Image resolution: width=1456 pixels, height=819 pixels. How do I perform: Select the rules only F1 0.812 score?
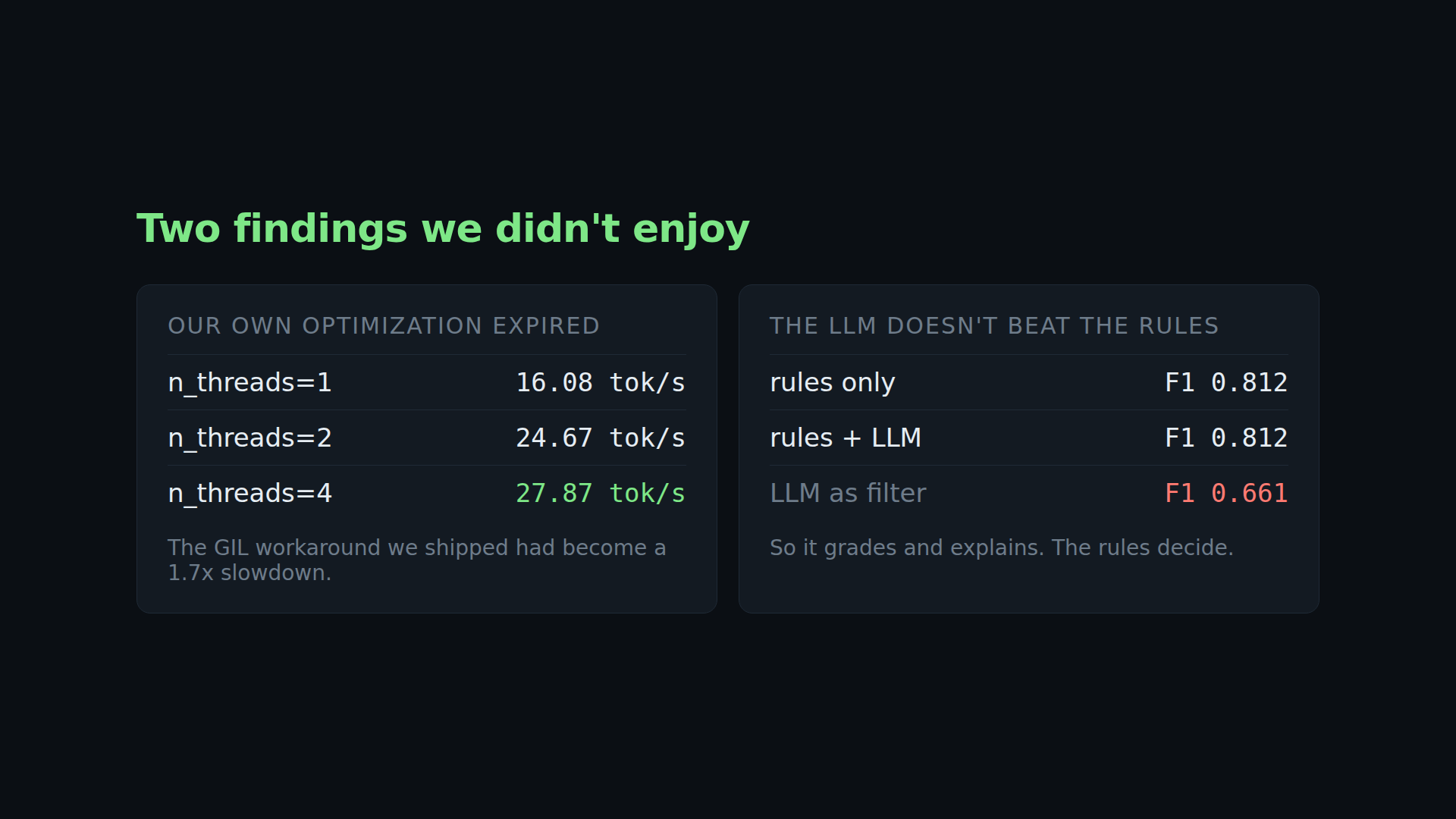pos(1226,382)
